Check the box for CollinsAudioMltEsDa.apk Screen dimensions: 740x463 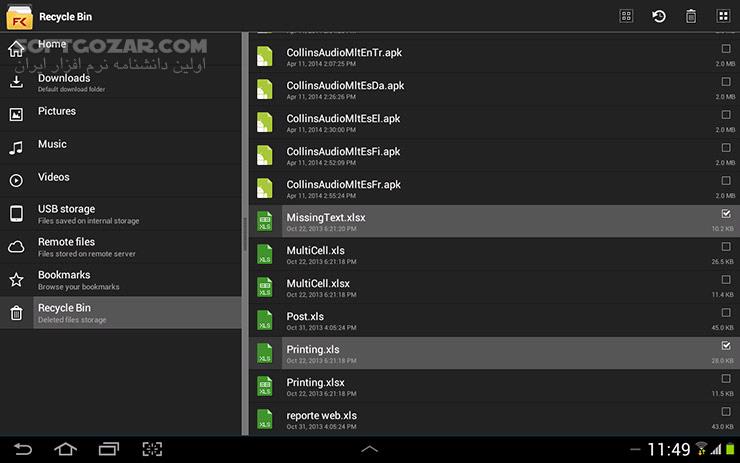[x=726, y=82]
